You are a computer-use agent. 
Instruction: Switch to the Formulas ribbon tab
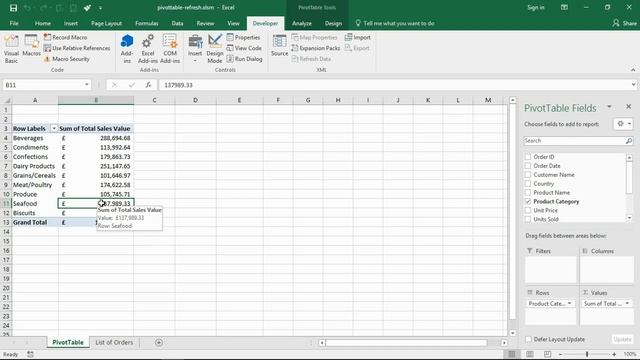click(147, 23)
